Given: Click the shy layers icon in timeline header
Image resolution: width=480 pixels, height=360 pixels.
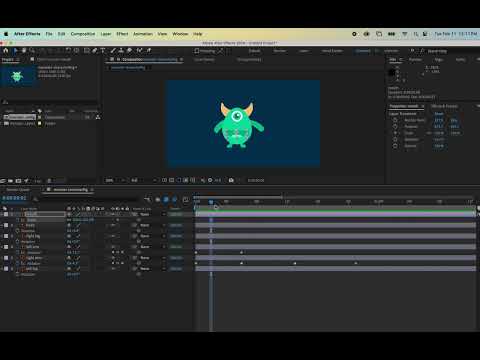Looking at the screenshot, I should [x=158, y=199].
